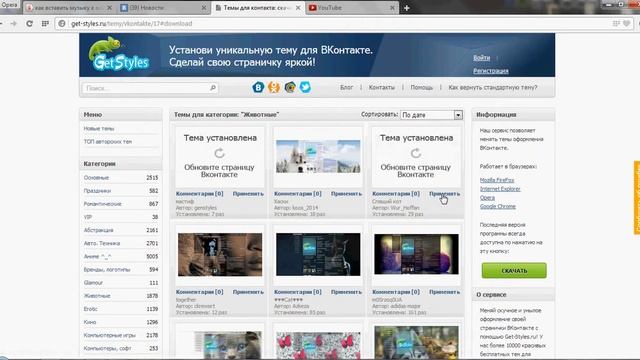Screen dimensions: 640x360
Task: Reload the page with the refresh icon
Action: [29, 24]
